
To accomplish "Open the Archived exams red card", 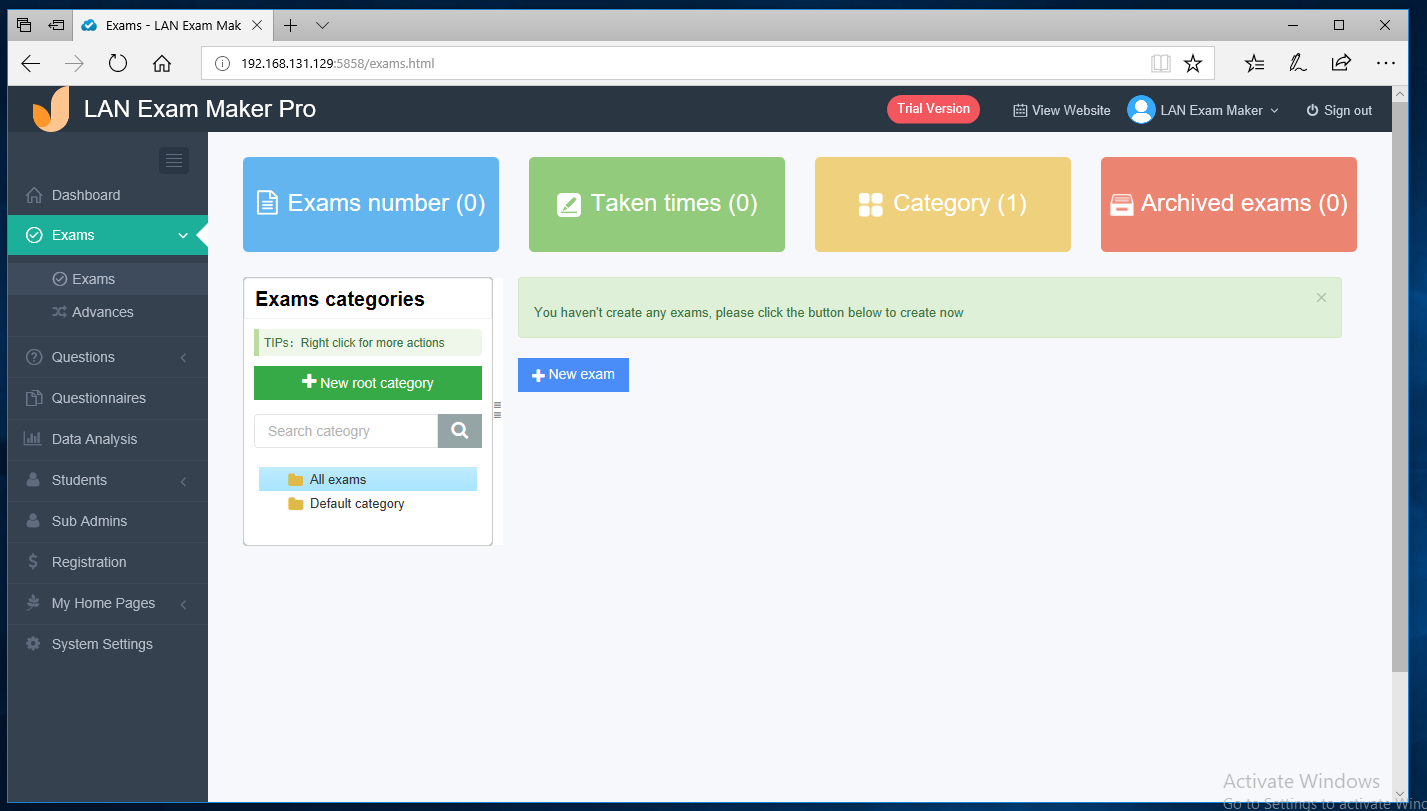I will coord(1228,204).
